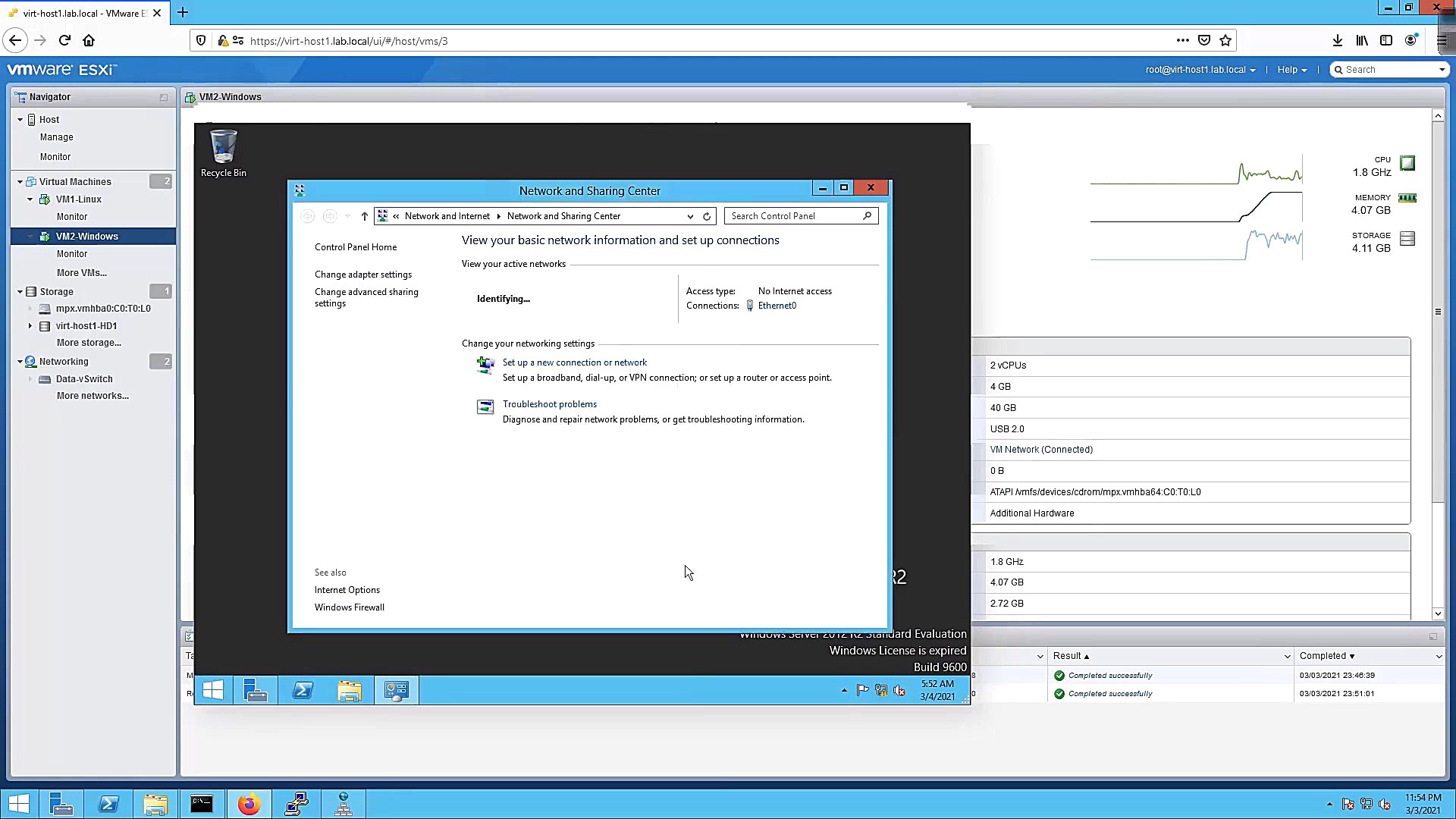Open the ESXi Help menu
The width and height of the screenshot is (1456, 819).
click(1291, 70)
